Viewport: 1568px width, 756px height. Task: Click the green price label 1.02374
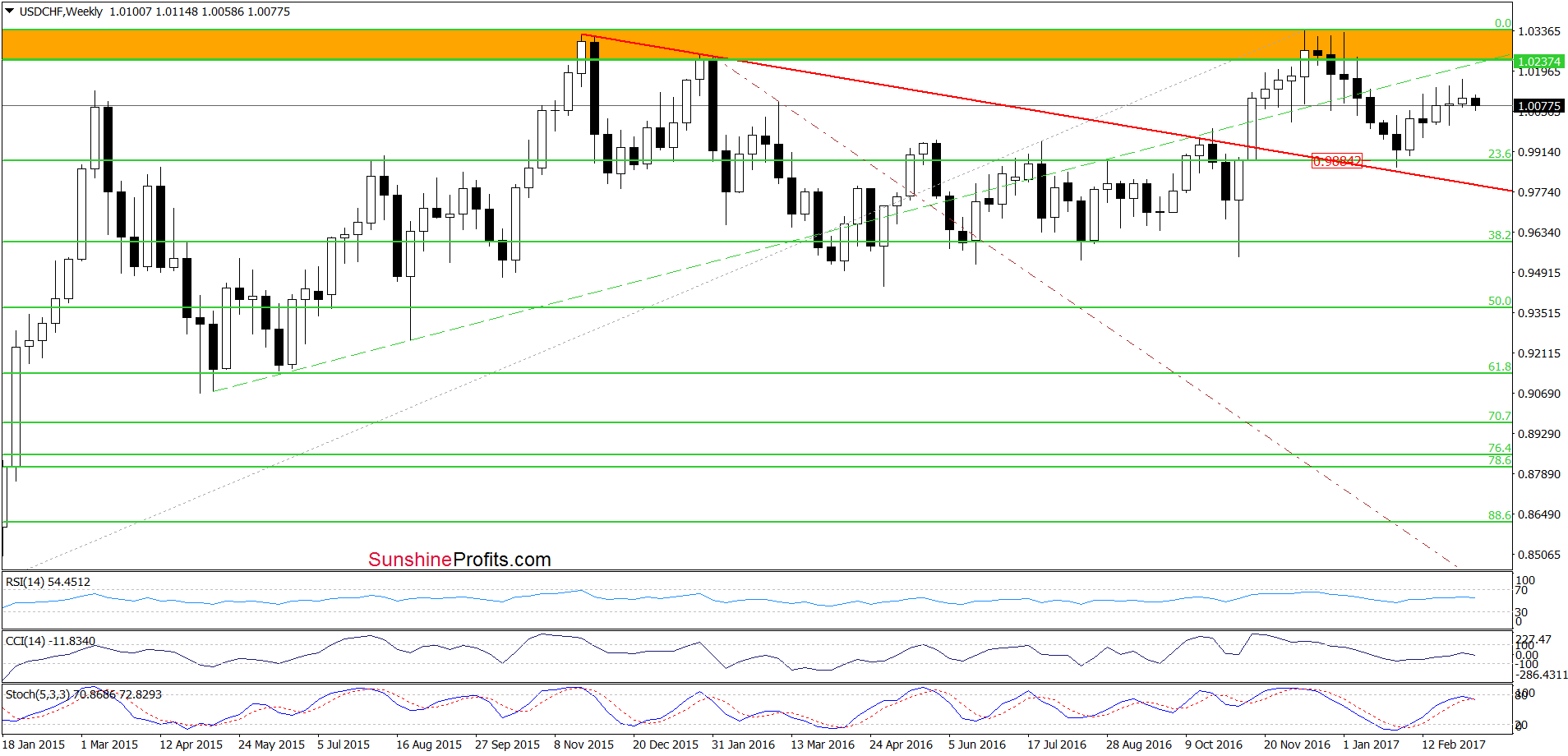click(x=1539, y=62)
